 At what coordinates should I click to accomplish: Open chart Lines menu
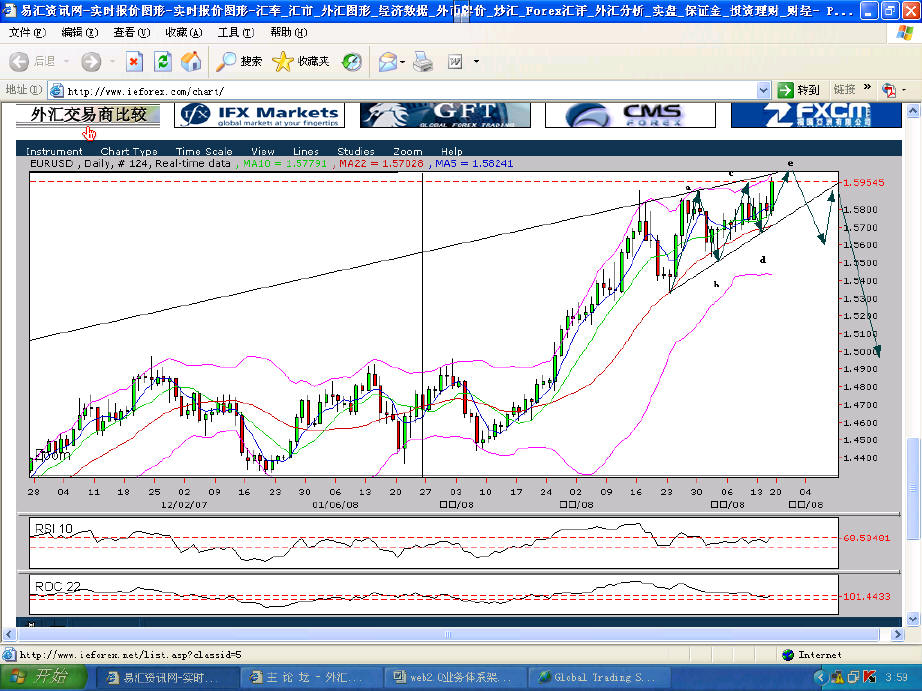point(306,151)
